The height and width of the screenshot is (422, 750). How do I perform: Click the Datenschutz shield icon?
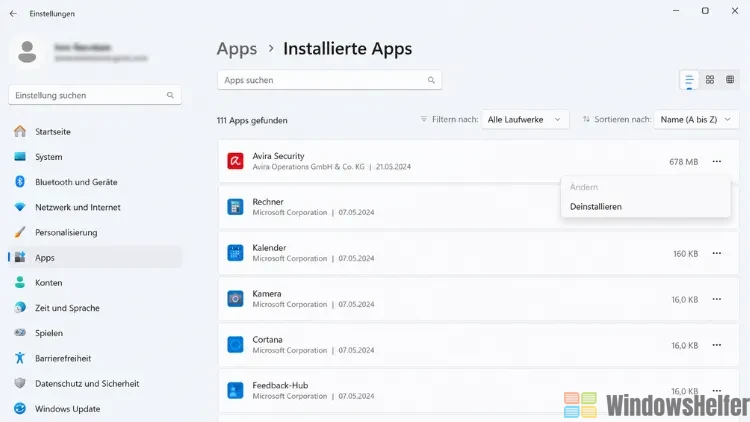click(x=20, y=383)
